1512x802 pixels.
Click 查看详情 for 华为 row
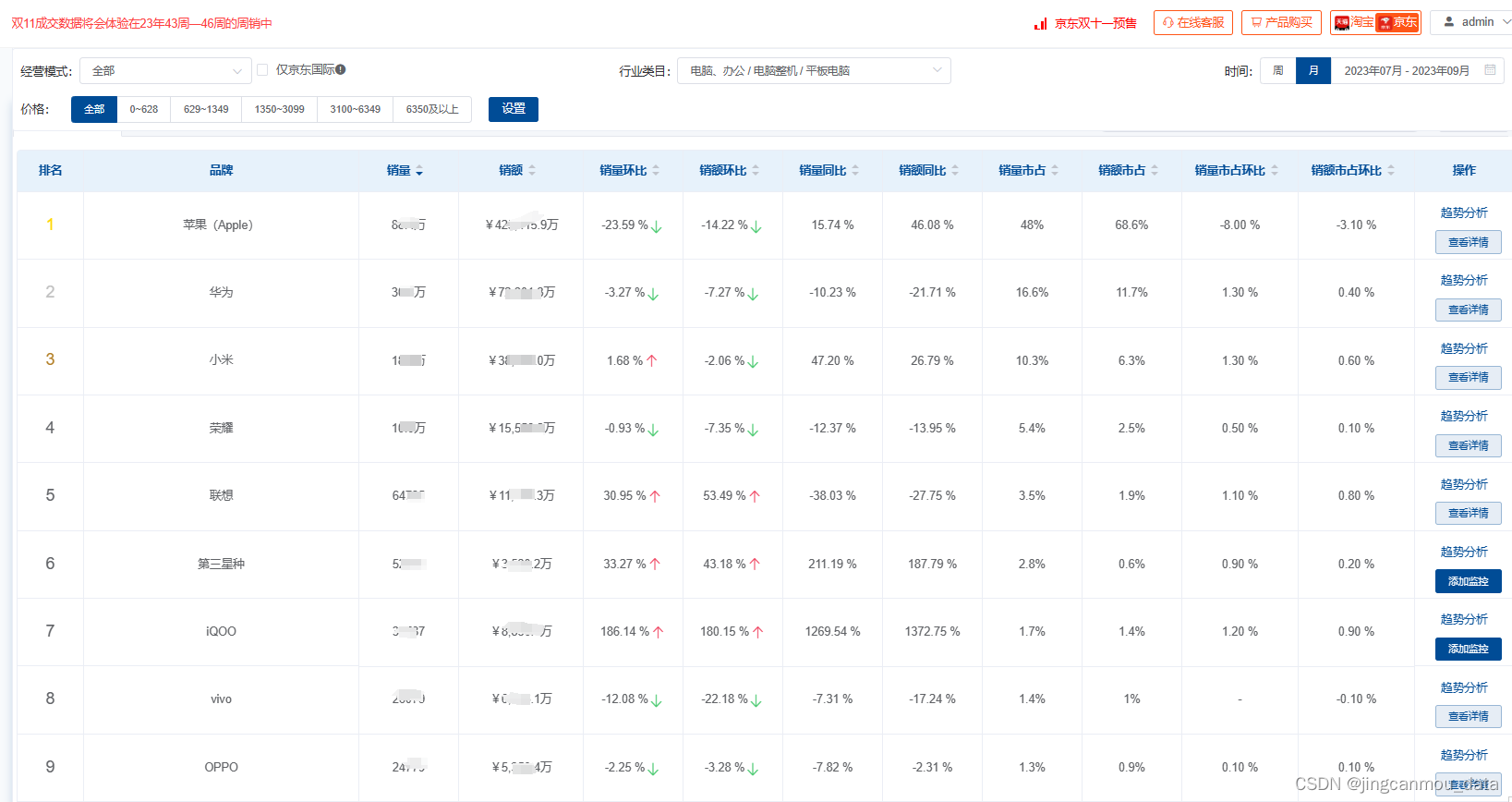(1469, 310)
